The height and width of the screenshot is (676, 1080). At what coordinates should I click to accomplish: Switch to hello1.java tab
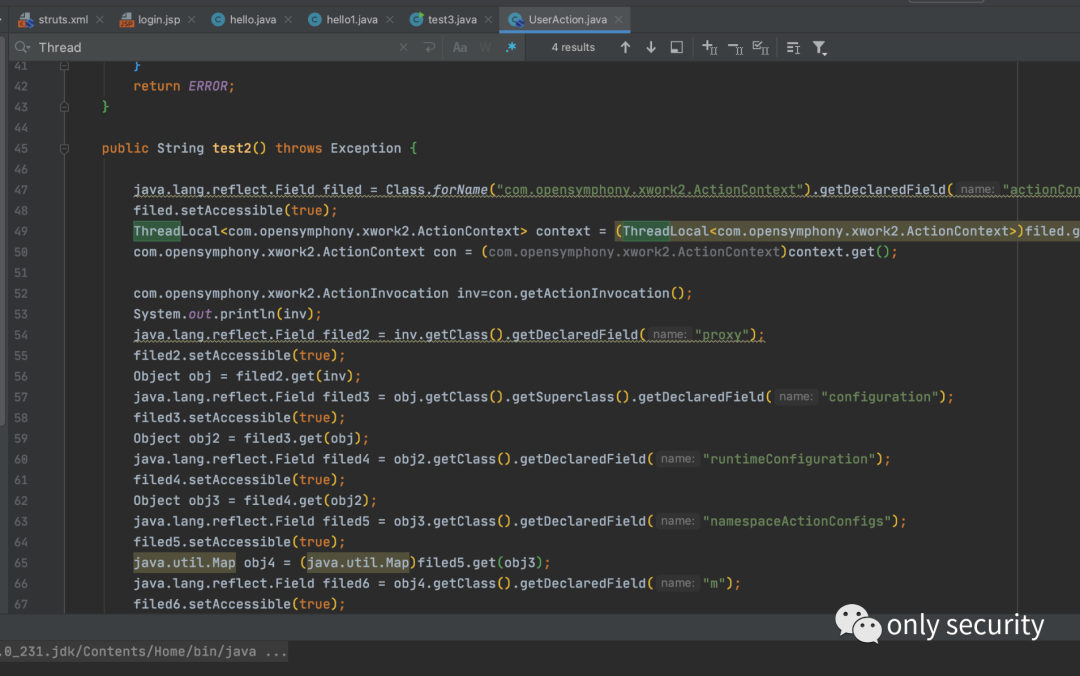pyautogui.click(x=352, y=19)
